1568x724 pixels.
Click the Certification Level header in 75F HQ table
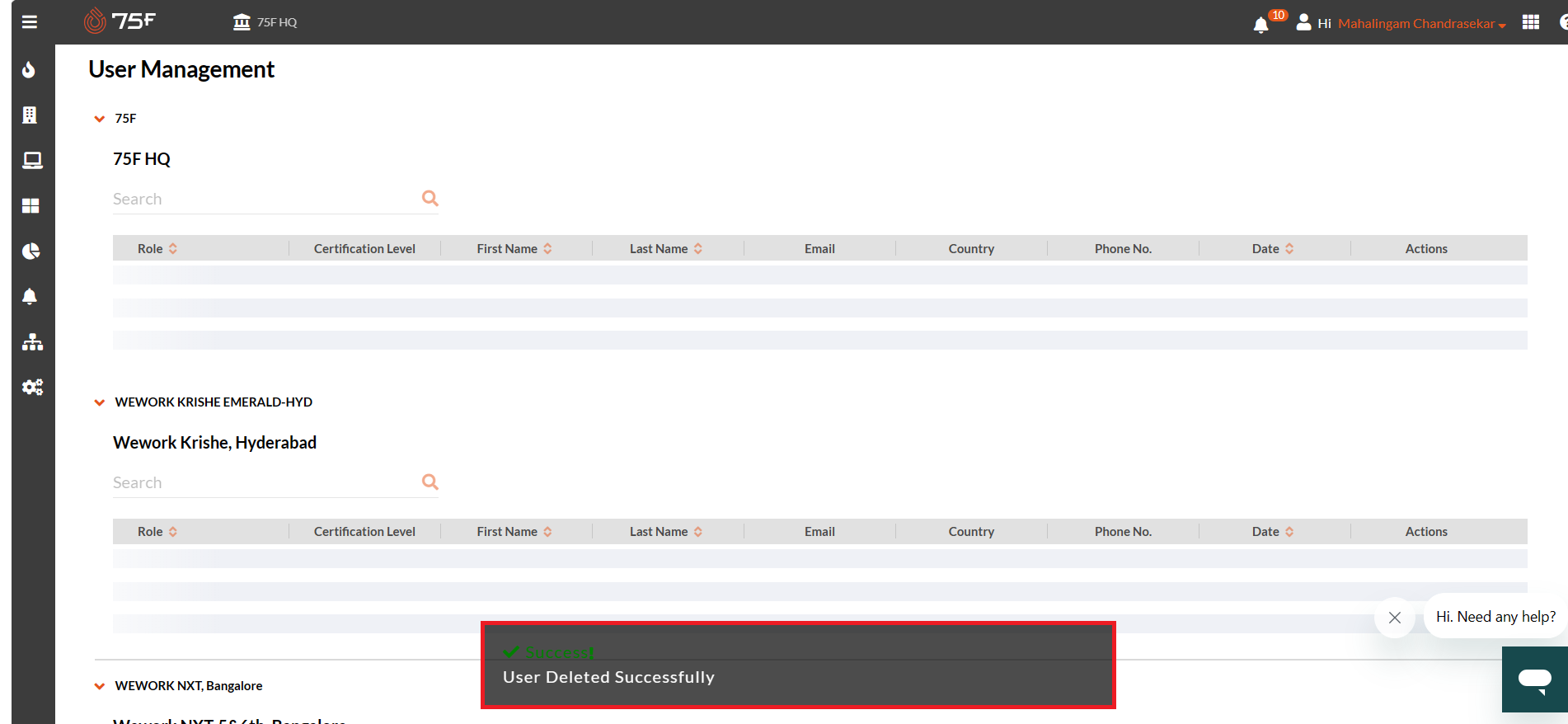364,248
